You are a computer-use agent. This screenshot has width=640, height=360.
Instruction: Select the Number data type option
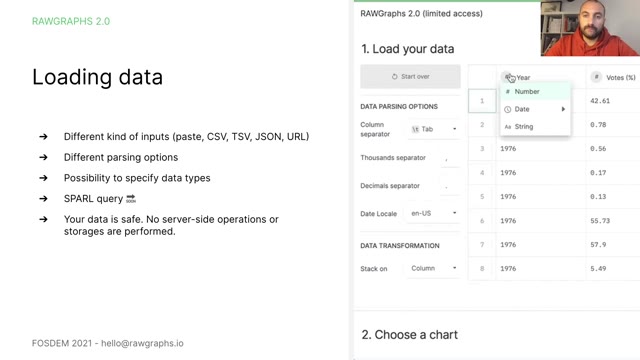pyautogui.click(x=535, y=91)
